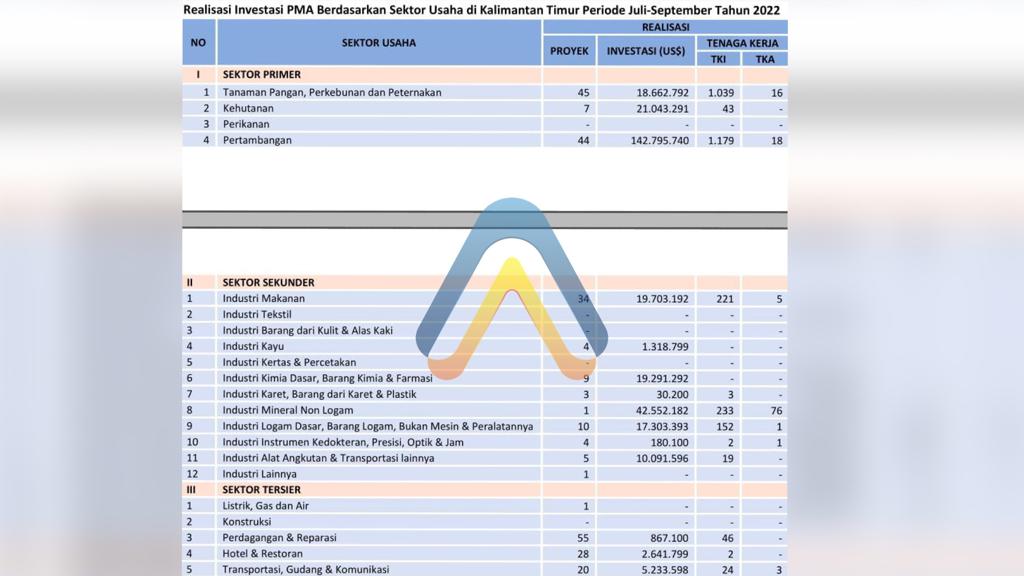This screenshot has height=576, width=1024.
Task: Click the TKA sub-column header
Action: point(764,59)
